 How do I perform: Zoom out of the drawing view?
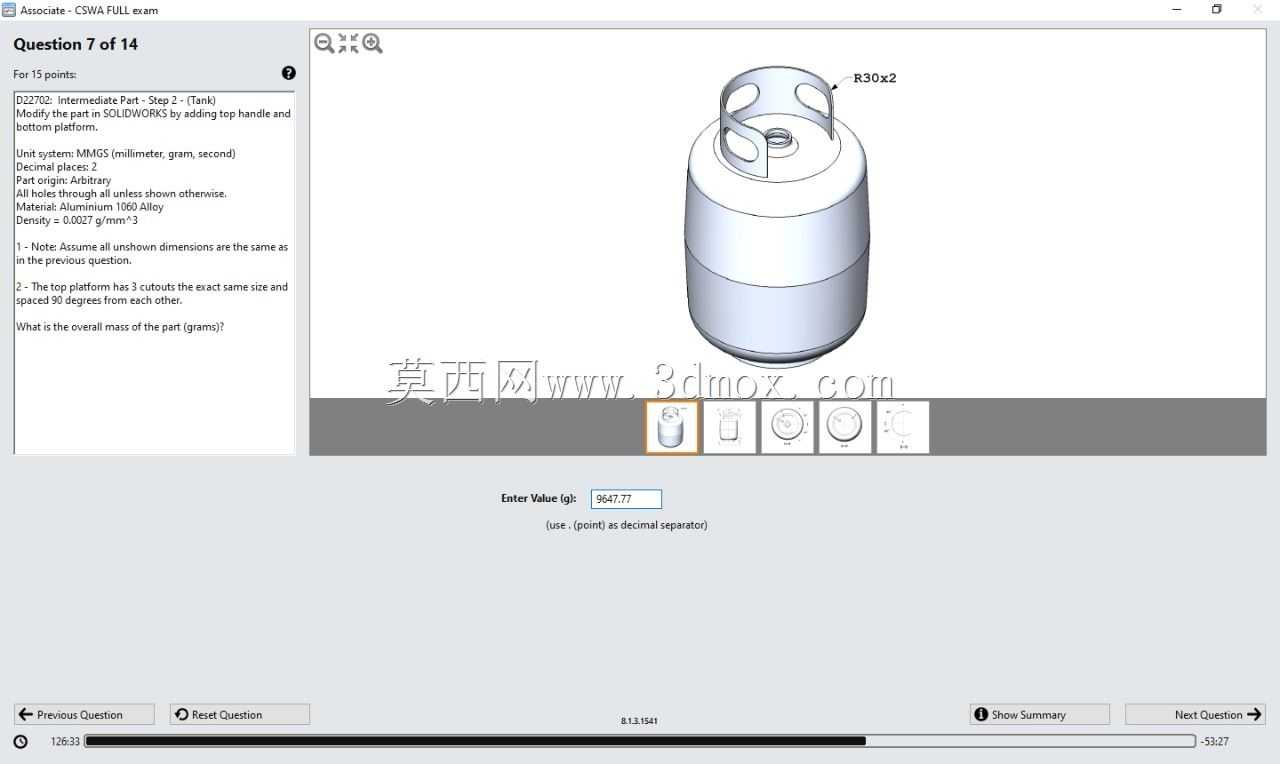click(324, 43)
